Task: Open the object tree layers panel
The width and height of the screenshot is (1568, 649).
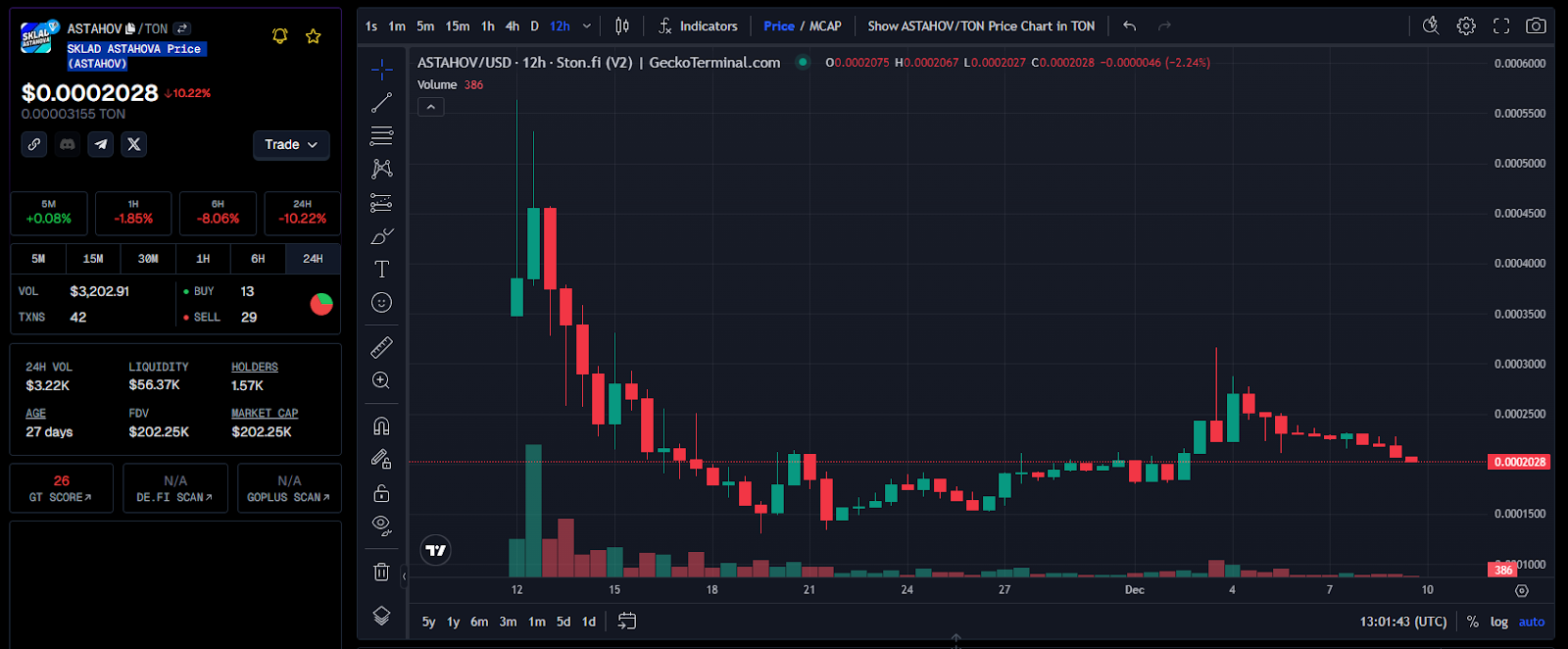Action: pos(382,616)
